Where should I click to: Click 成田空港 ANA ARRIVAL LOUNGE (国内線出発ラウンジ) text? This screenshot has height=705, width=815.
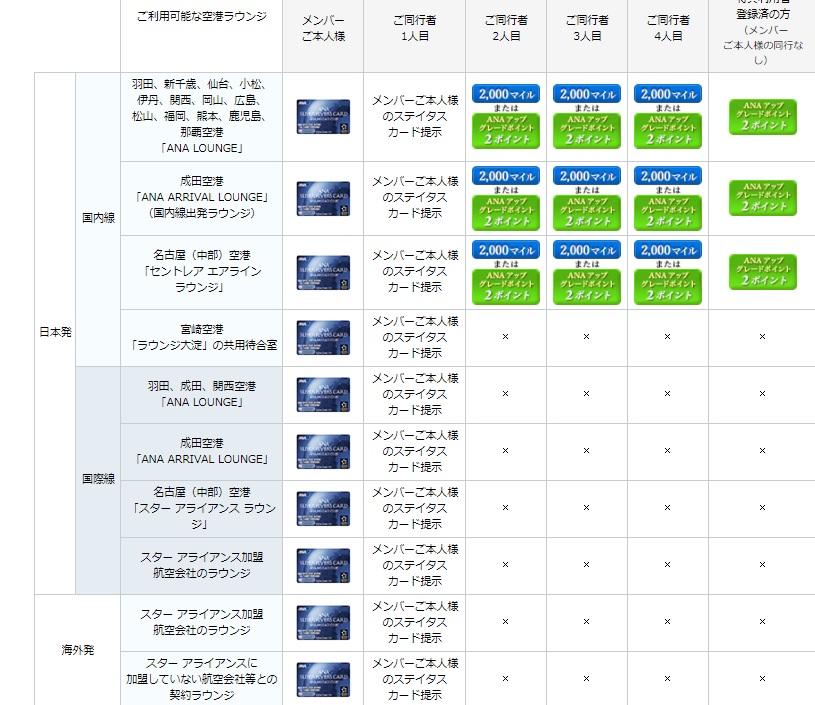pyautogui.click(x=202, y=197)
